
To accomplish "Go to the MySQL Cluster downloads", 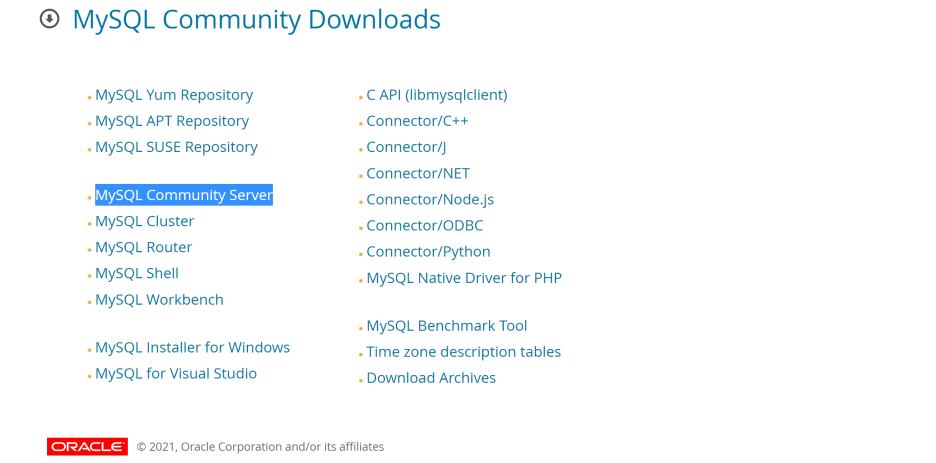I will pyautogui.click(x=144, y=221).
